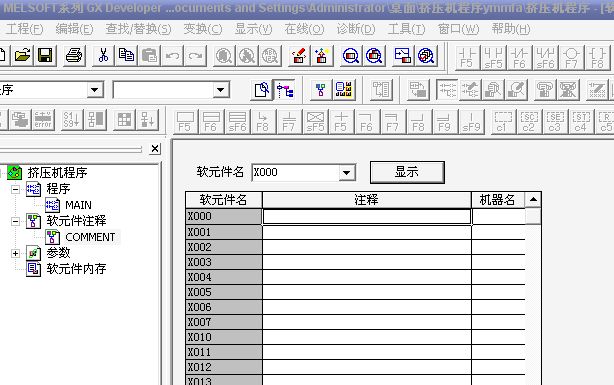Image resolution: width=614 pixels, height=385 pixels.
Task: Click the Save project floppy icon
Action: (x=45, y=56)
